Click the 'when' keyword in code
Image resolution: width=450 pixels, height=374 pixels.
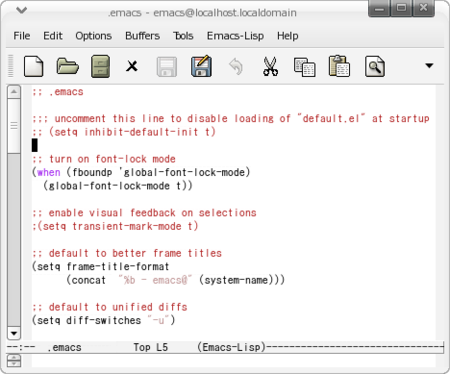[x=49, y=172]
